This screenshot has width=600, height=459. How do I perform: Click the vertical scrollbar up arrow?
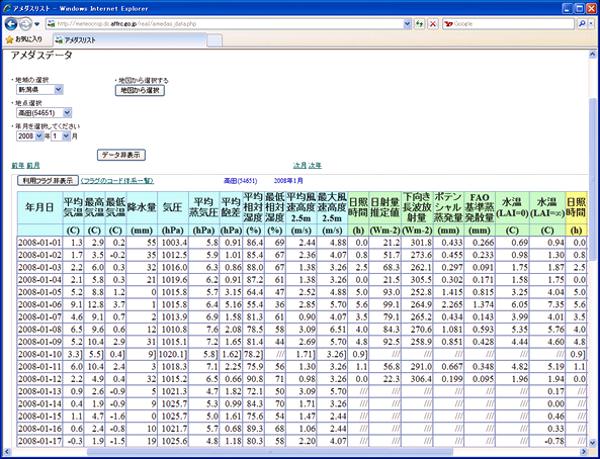pyautogui.click(x=592, y=55)
